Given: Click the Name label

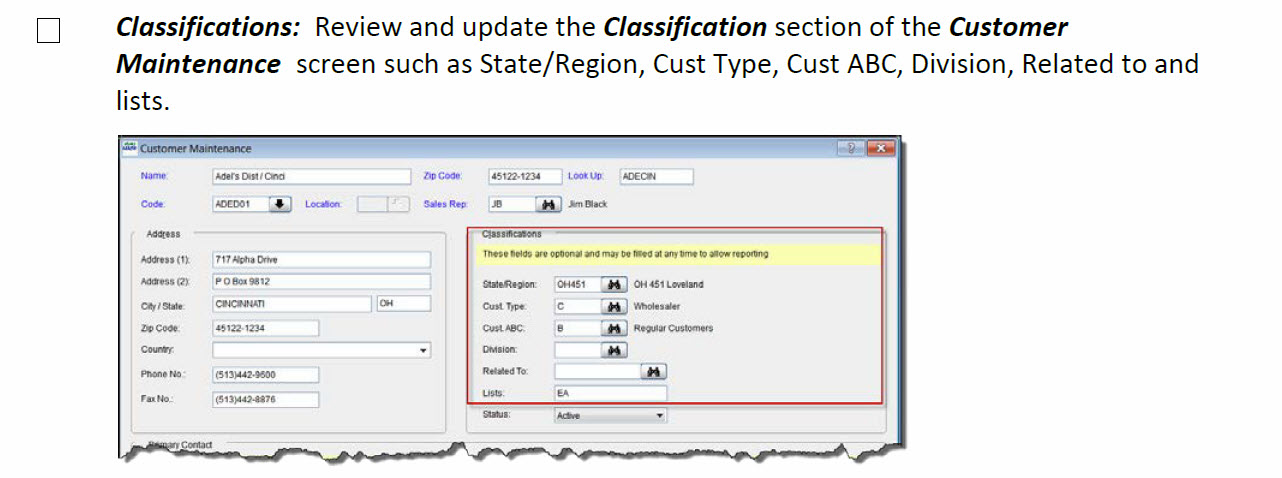Looking at the screenshot, I should pos(155,176).
